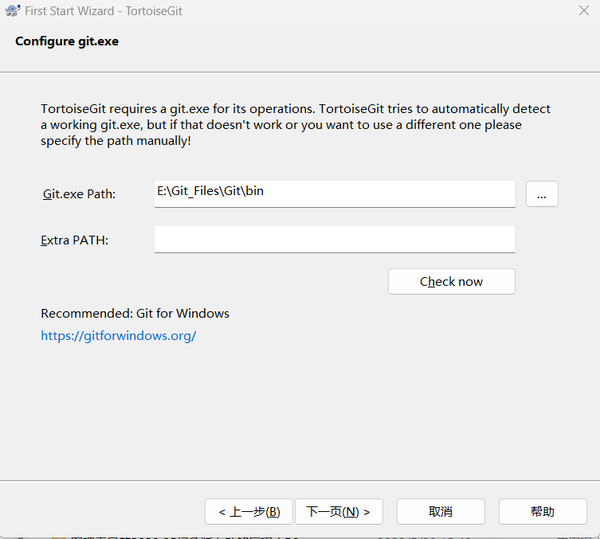This screenshot has height=539, width=600.
Task: Click the 'Configure git.exe' heading text
Action: [x=67, y=41]
